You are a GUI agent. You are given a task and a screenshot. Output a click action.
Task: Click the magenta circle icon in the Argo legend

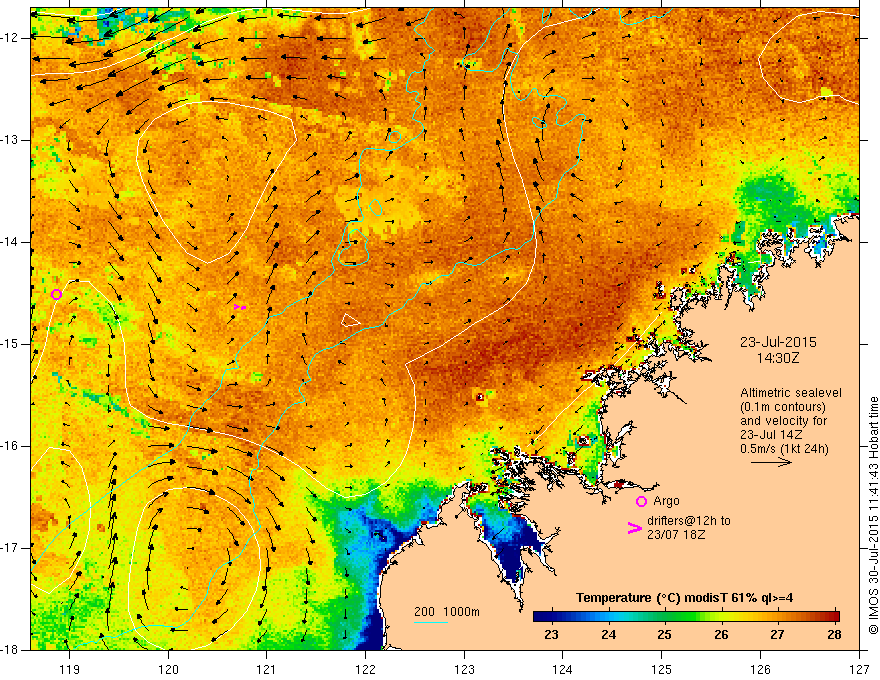point(641,501)
